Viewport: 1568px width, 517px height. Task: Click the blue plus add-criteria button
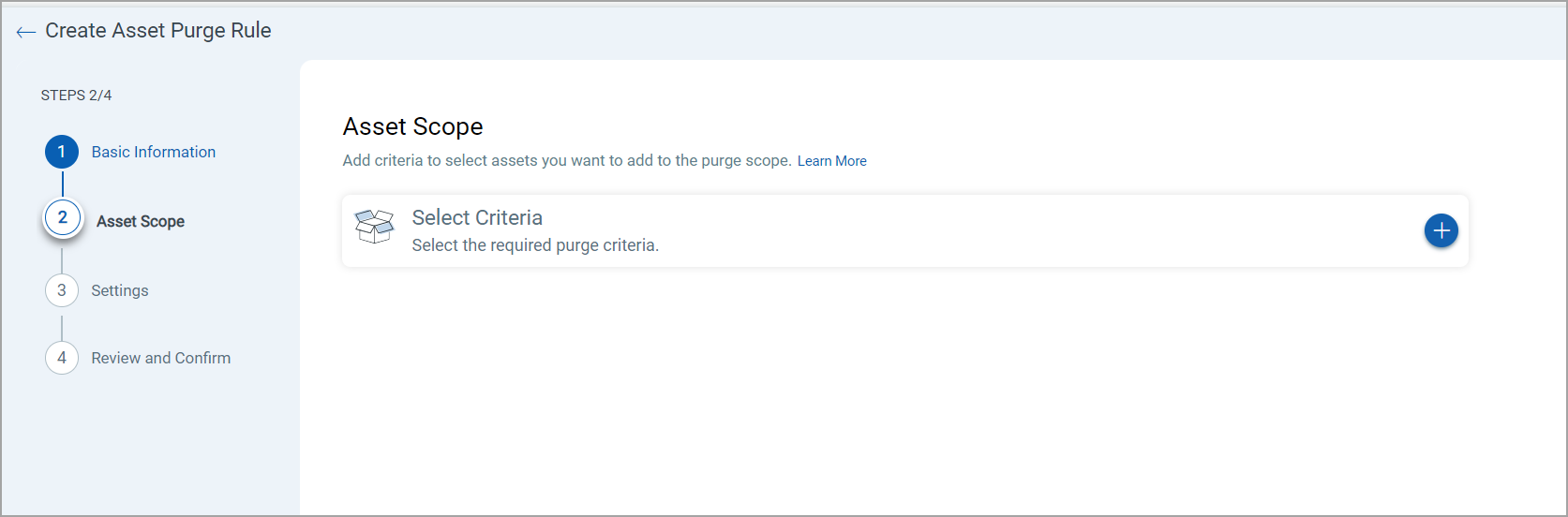[1441, 230]
